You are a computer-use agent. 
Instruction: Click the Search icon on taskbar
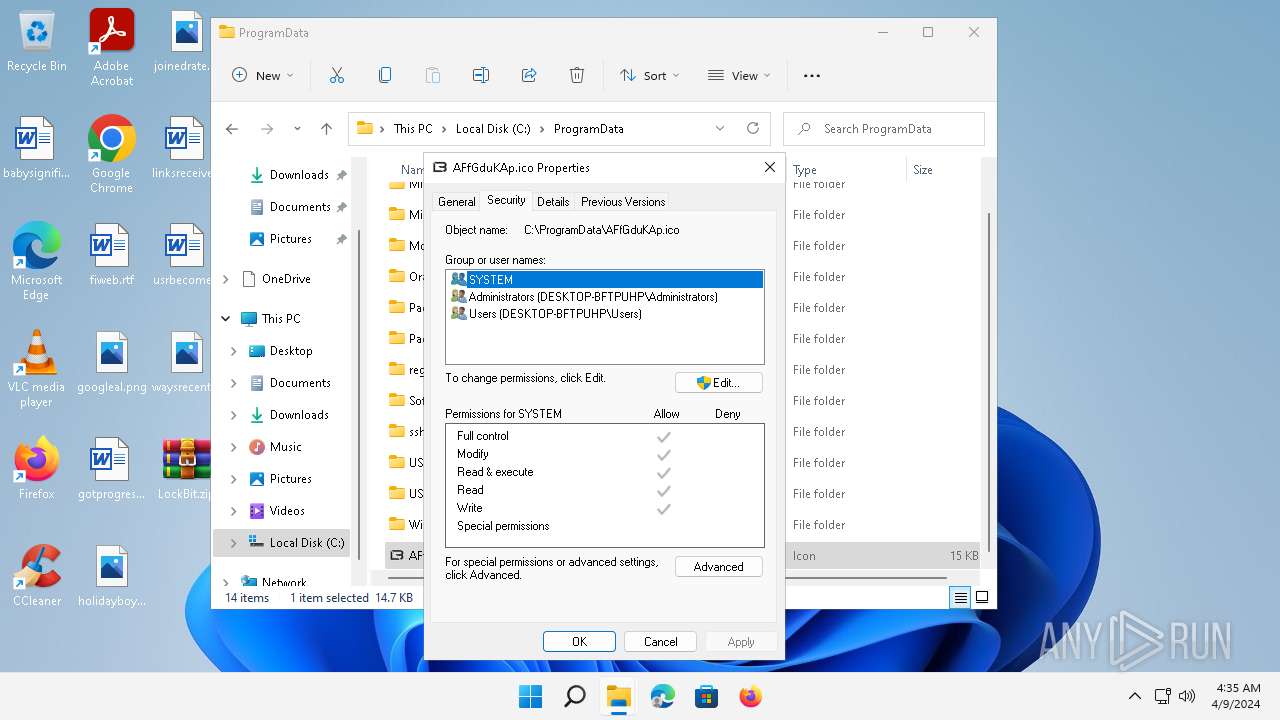pos(574,696)
